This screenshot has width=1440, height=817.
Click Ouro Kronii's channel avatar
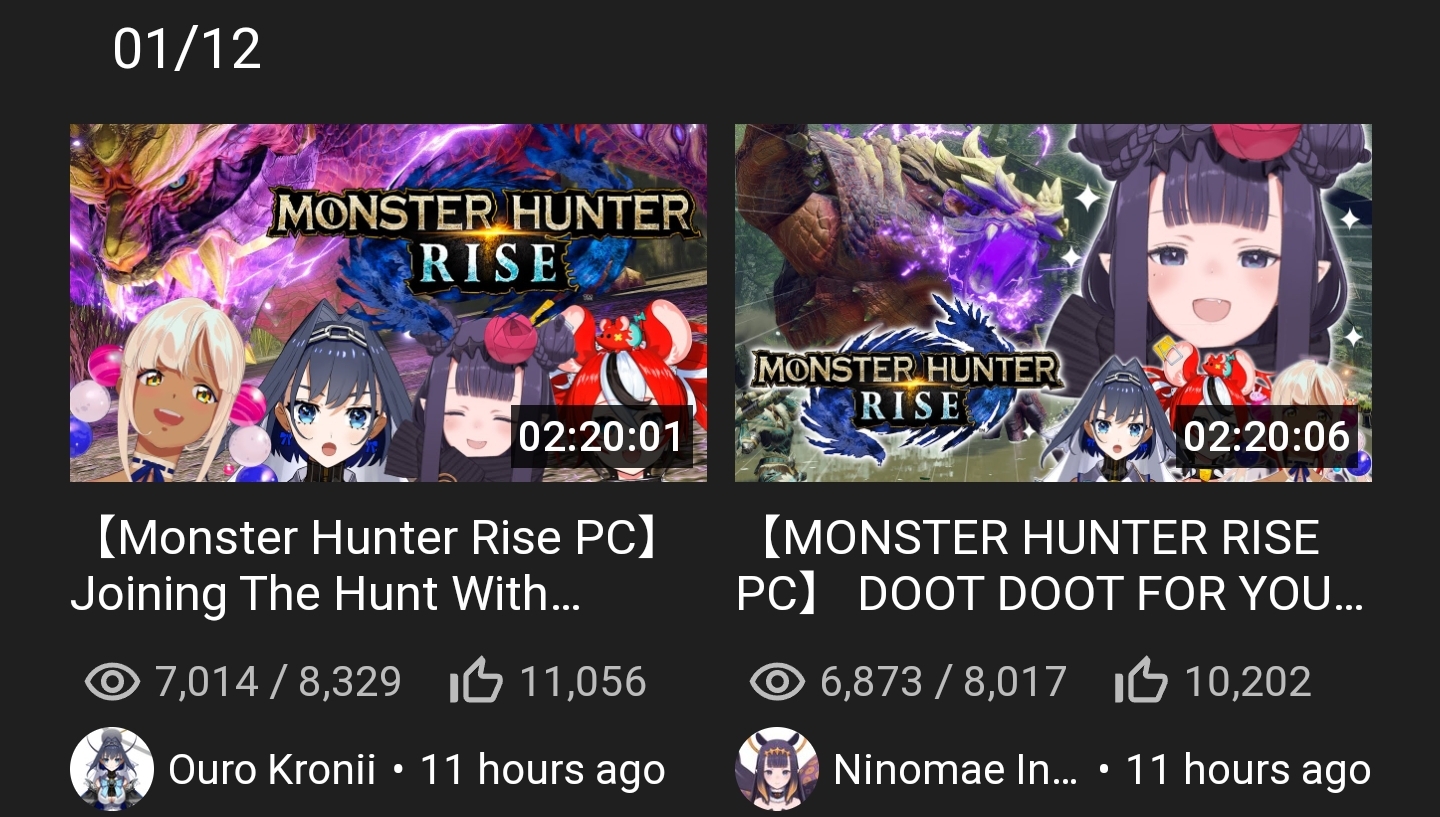pyautogui.click(x=111, y=769)
